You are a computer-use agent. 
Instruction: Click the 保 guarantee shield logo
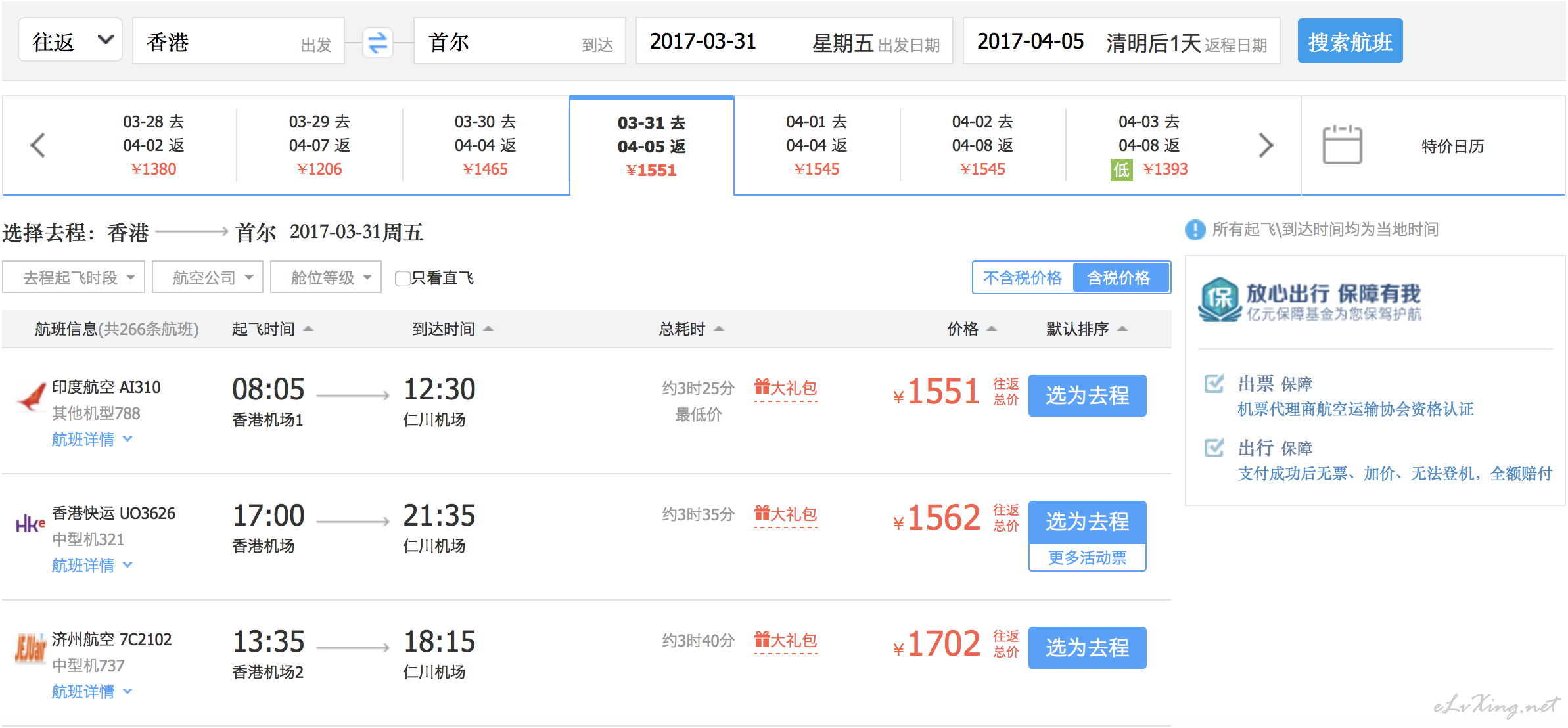(x=1220, y=300)
